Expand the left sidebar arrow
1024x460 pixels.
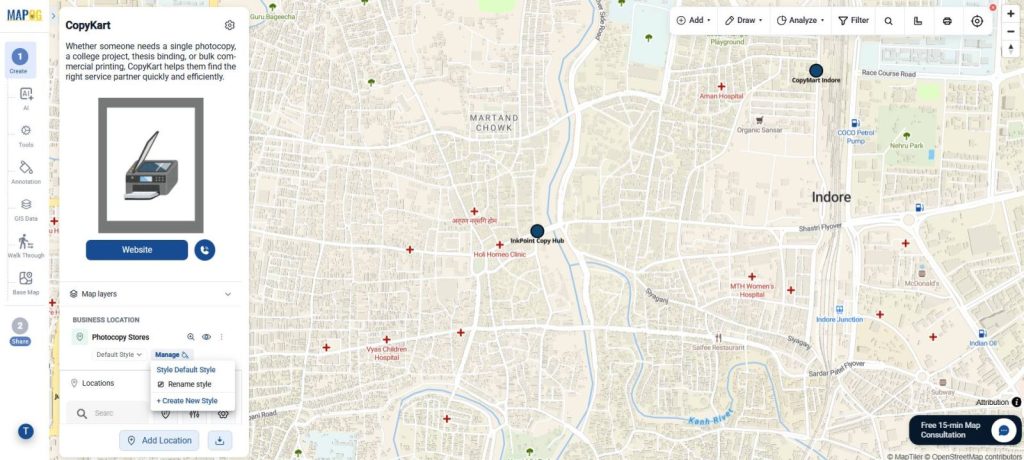(x=53, y=15)
